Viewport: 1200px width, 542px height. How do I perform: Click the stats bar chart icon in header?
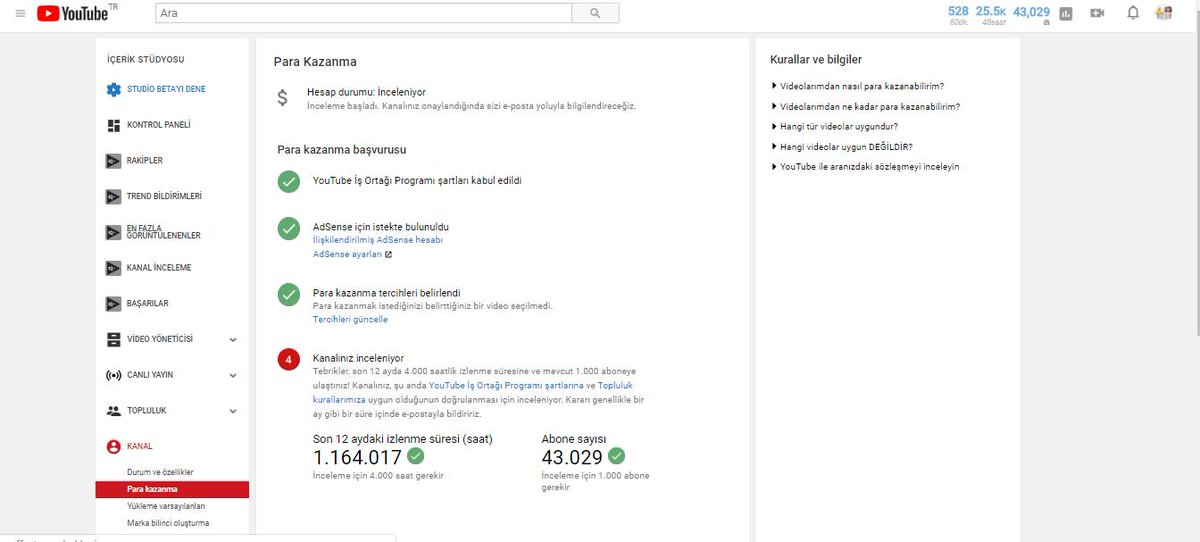tap(1066, 14)
